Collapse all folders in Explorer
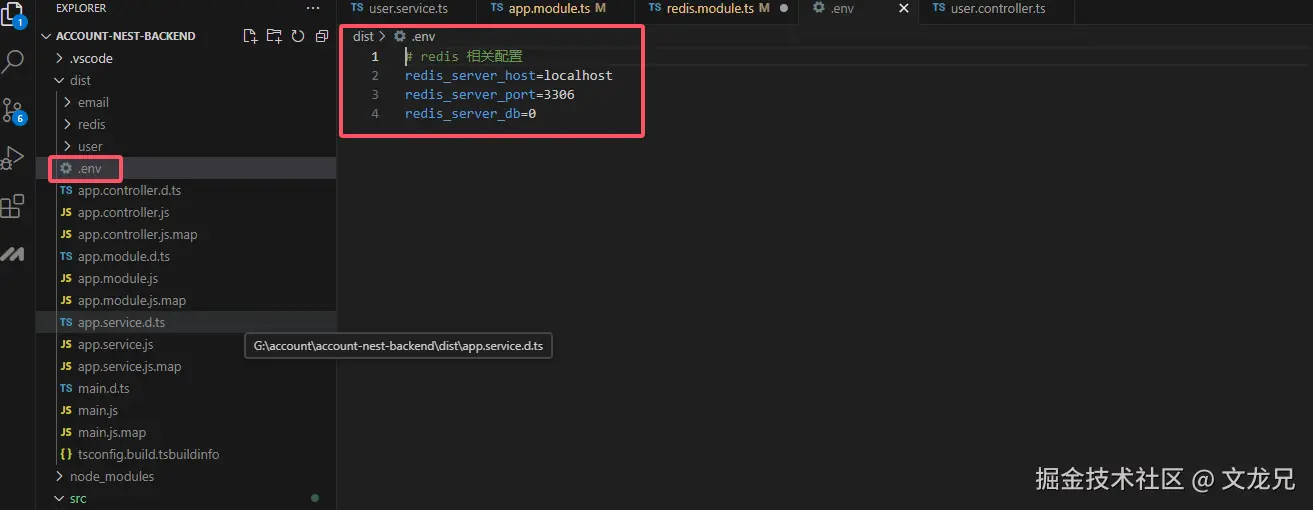The height and width of the screenshot is (510, 1313). click(x=321, y=36)
